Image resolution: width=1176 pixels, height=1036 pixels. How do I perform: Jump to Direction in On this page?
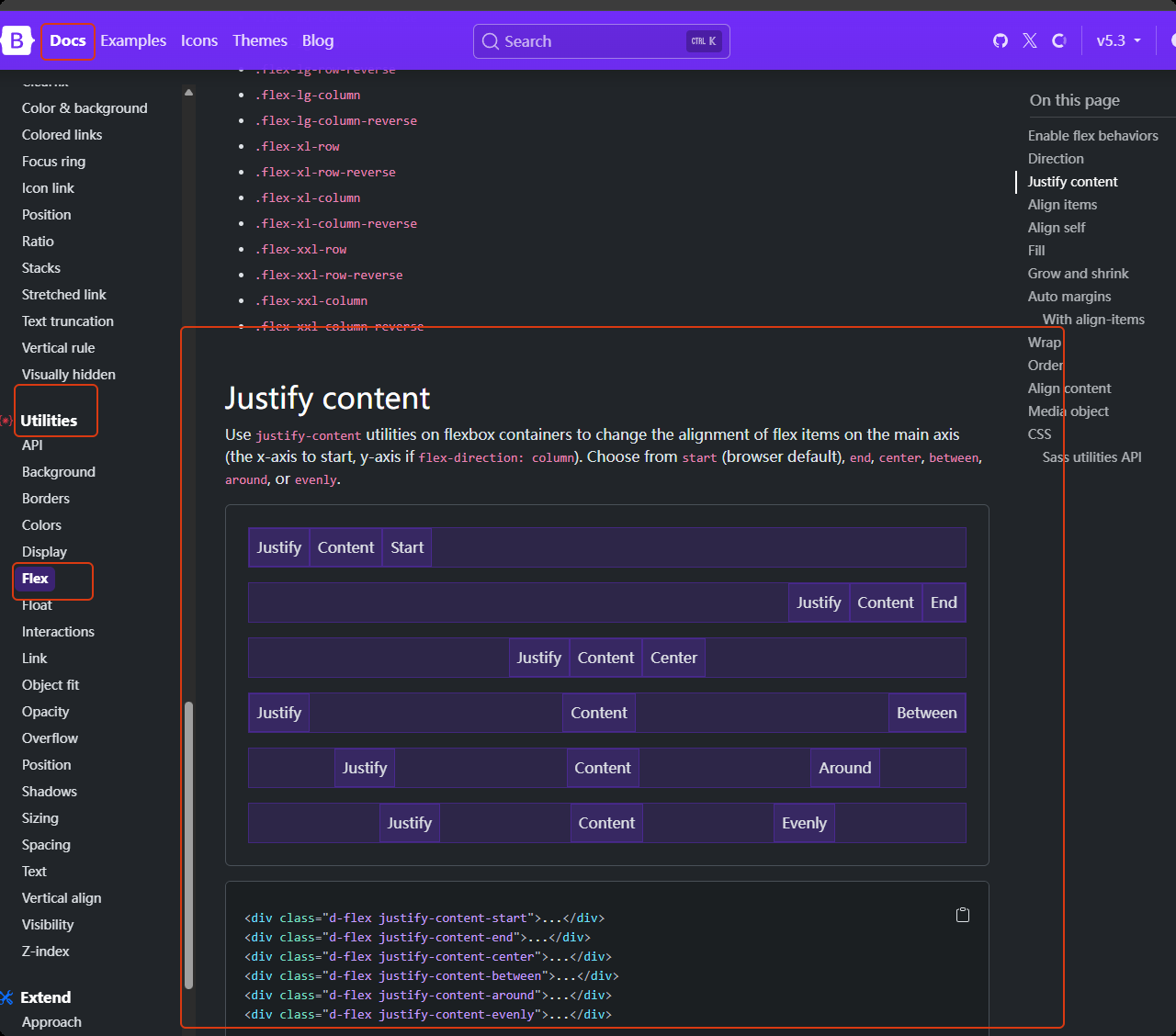click(x=1056, y=159)
